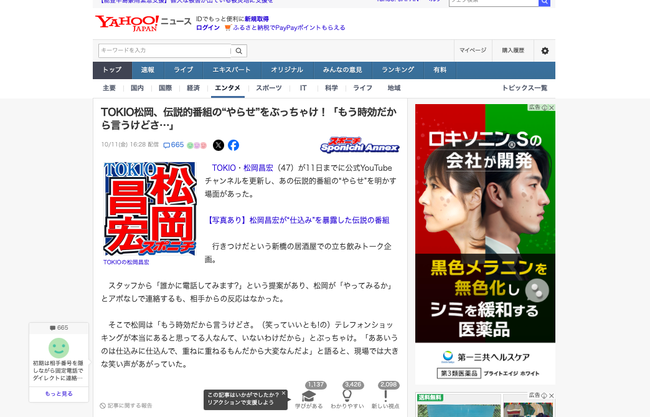650x417 pixels.
Task: Click the 新規取得 link
Action: point(257,19)
